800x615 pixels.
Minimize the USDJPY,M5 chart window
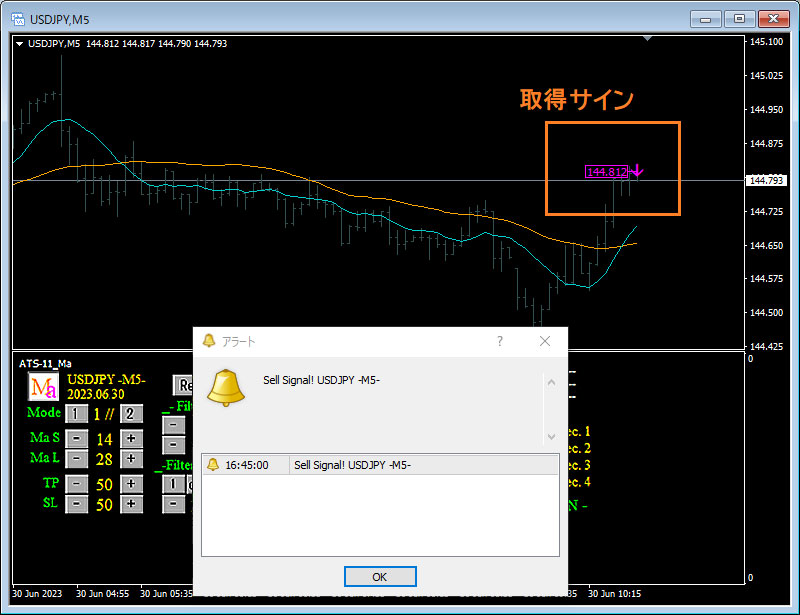[706, 19]
